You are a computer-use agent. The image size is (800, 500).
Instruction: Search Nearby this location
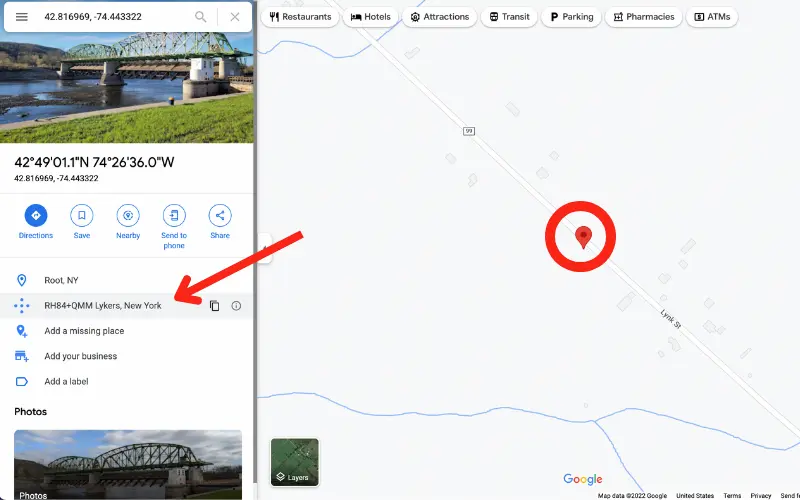[x=128, y=221]
